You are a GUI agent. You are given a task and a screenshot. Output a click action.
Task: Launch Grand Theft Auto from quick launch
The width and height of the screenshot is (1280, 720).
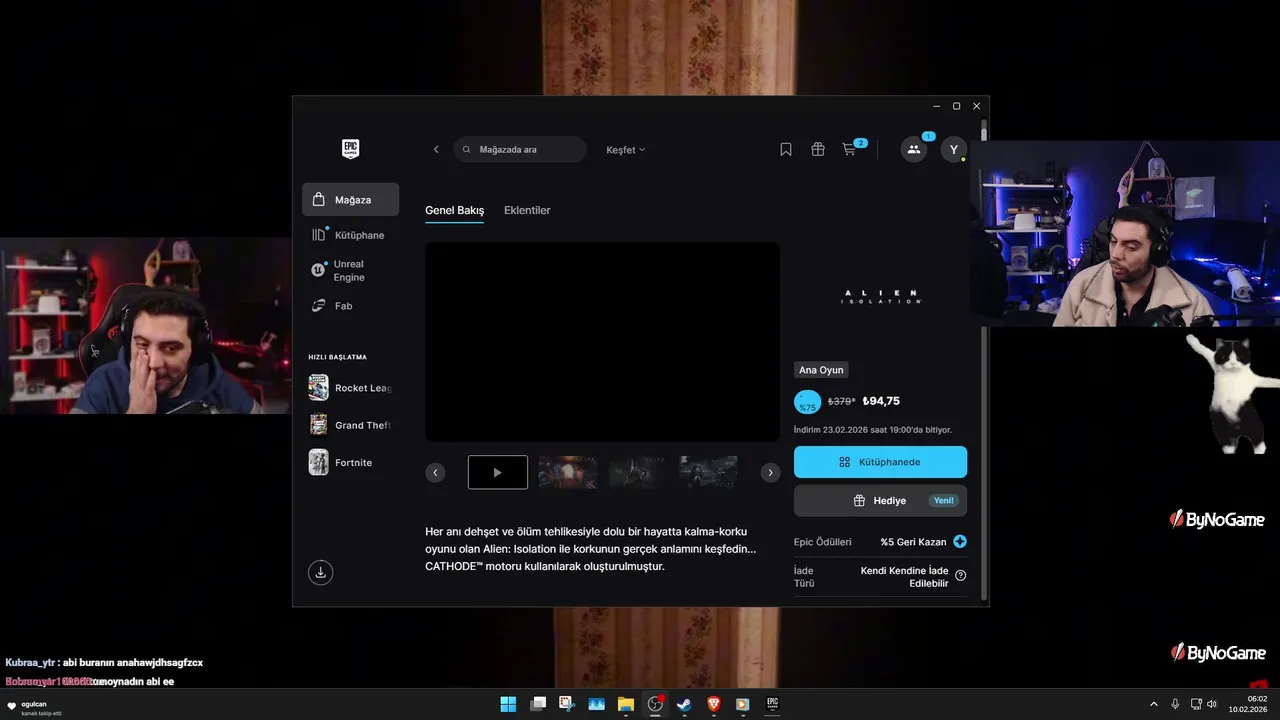(350, 425)
